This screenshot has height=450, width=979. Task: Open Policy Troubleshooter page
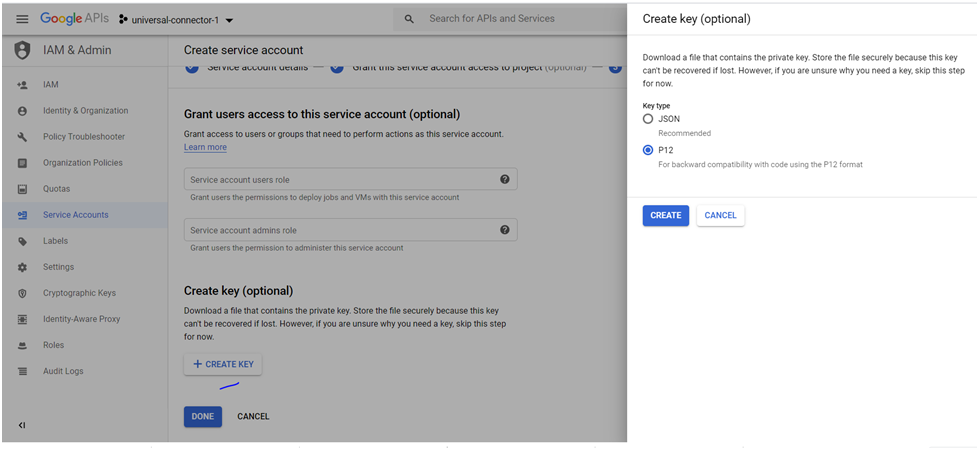84,137
